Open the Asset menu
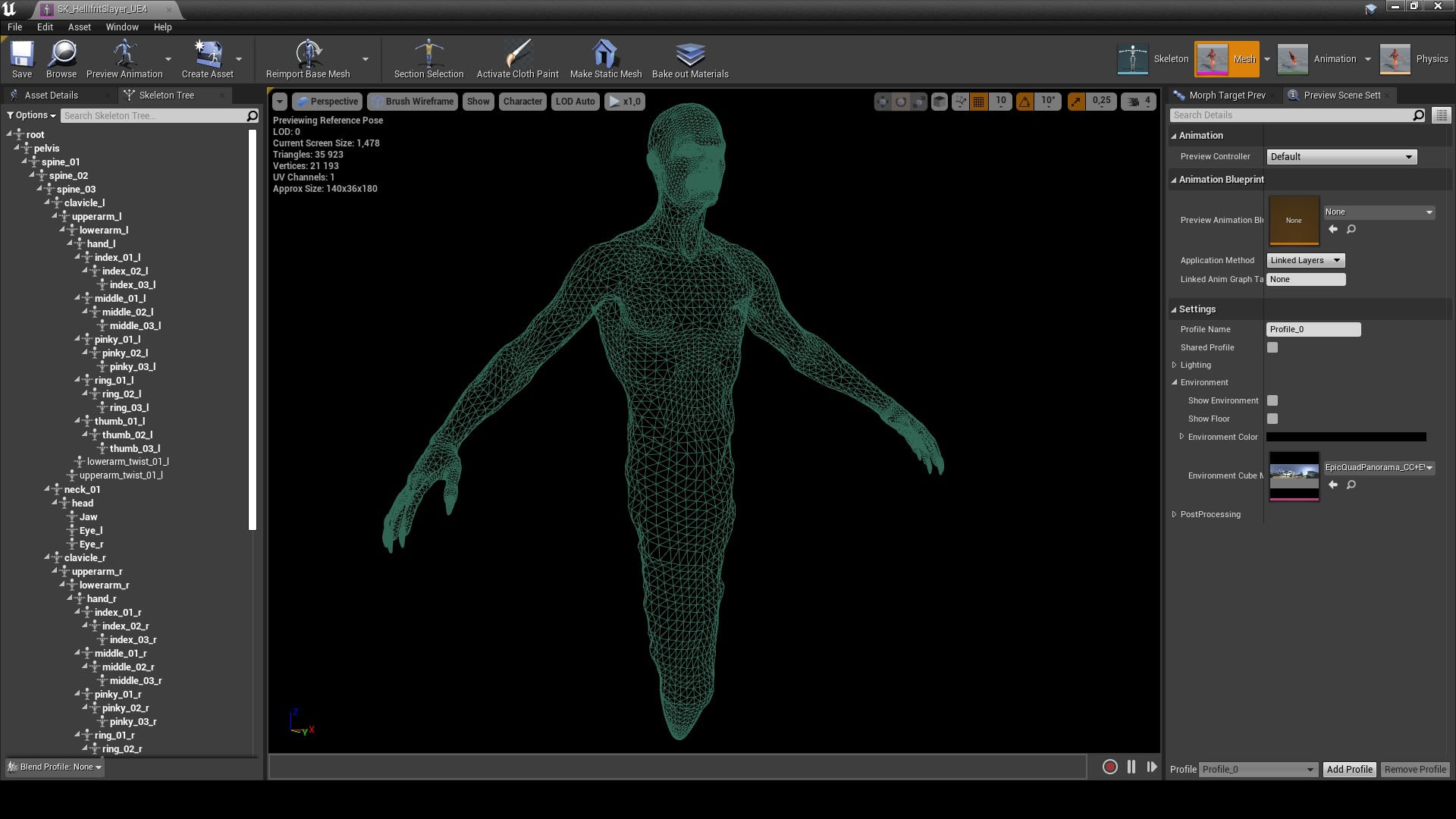This screenshot has width=1456, height=819. point(79,27)
